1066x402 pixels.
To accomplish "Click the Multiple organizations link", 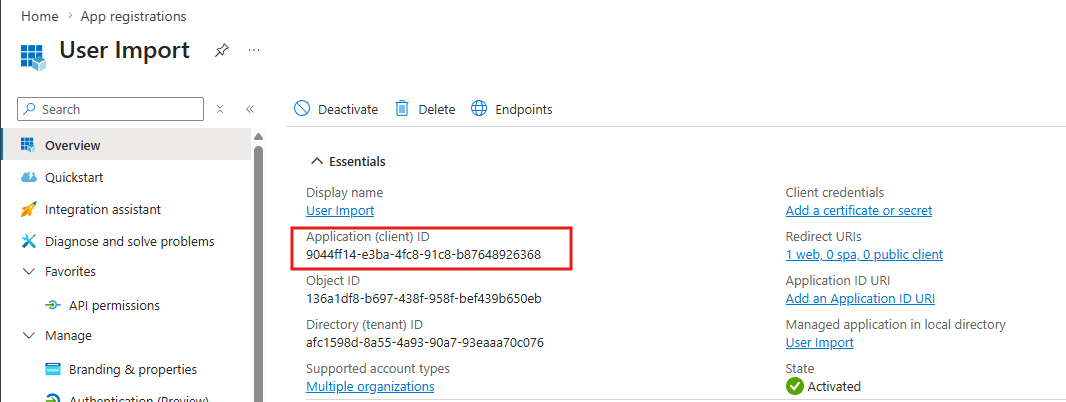I will tap(370, 386).
